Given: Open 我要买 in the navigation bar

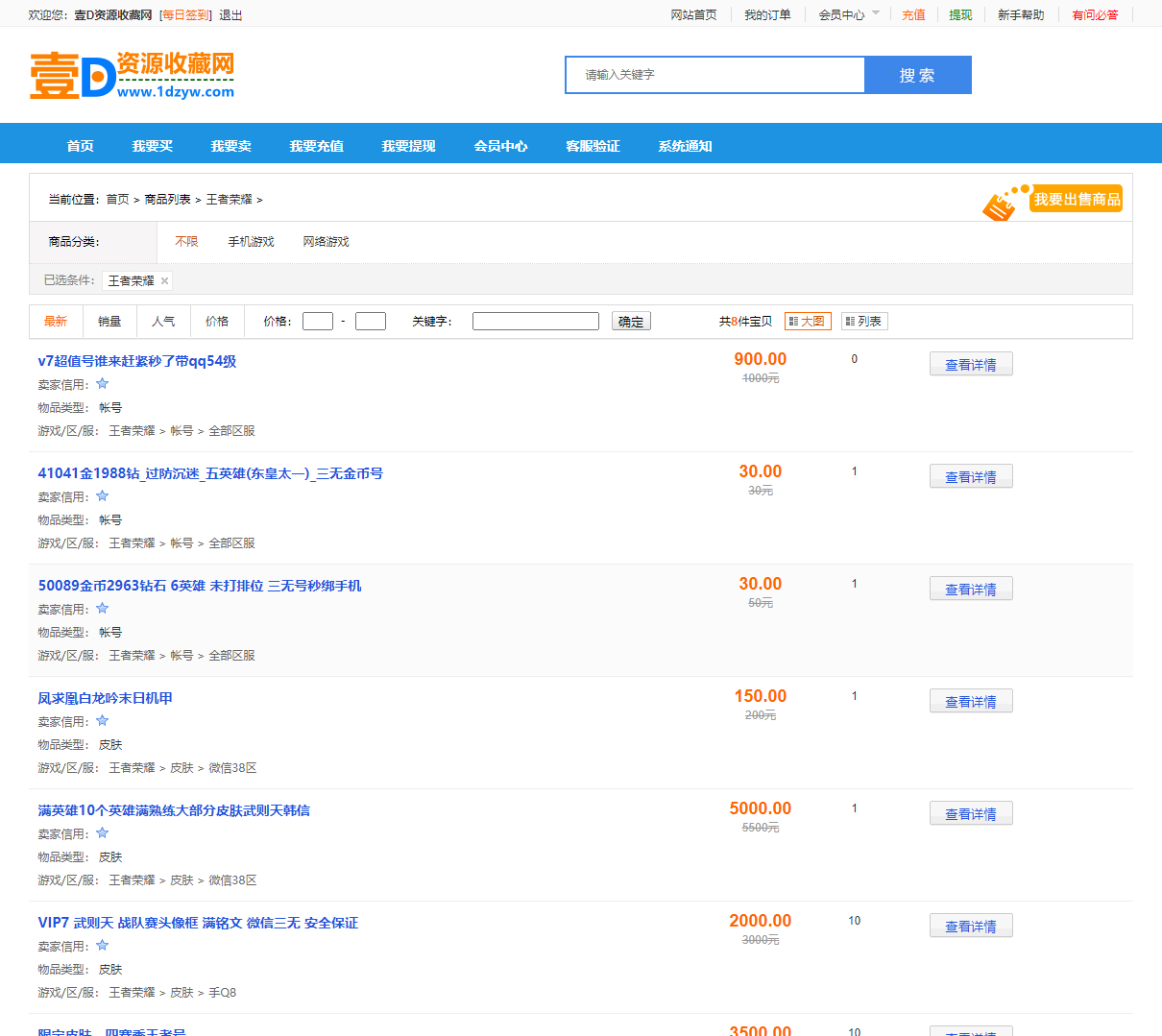Looking at the screenshot, I should point(153,146).
